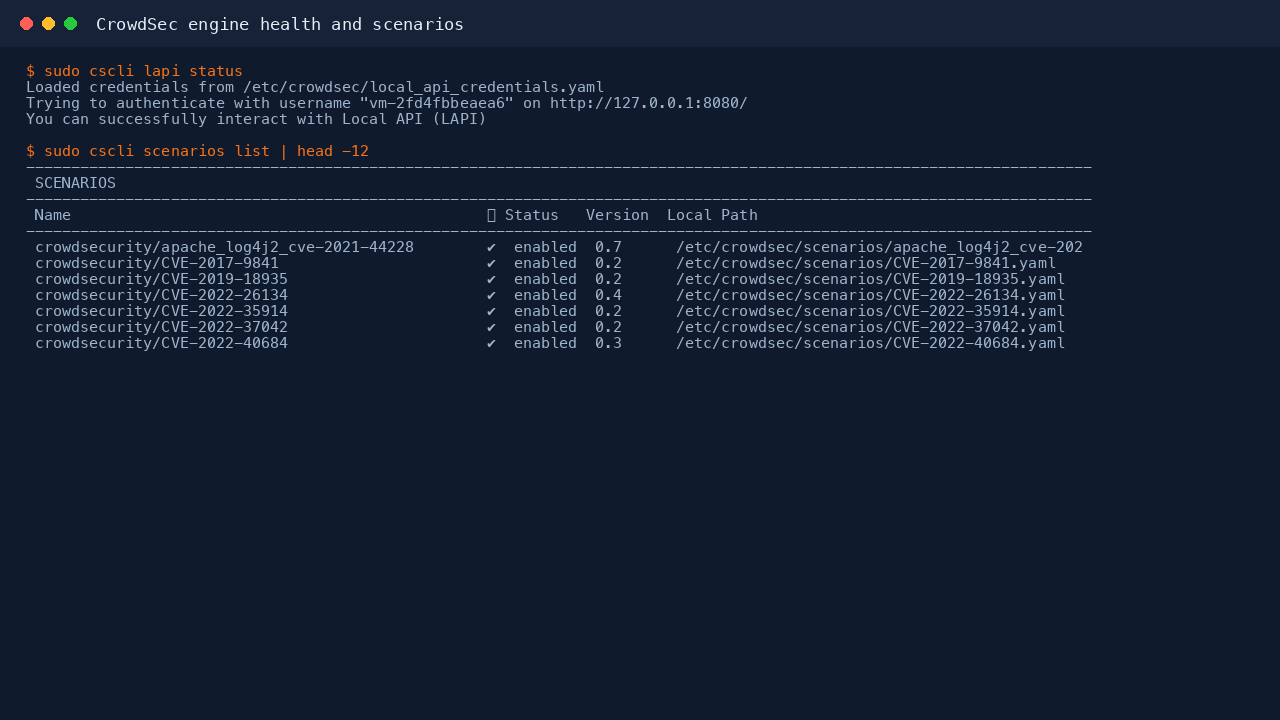
Task: Click the red close window dot
Action: click(26, 24)
